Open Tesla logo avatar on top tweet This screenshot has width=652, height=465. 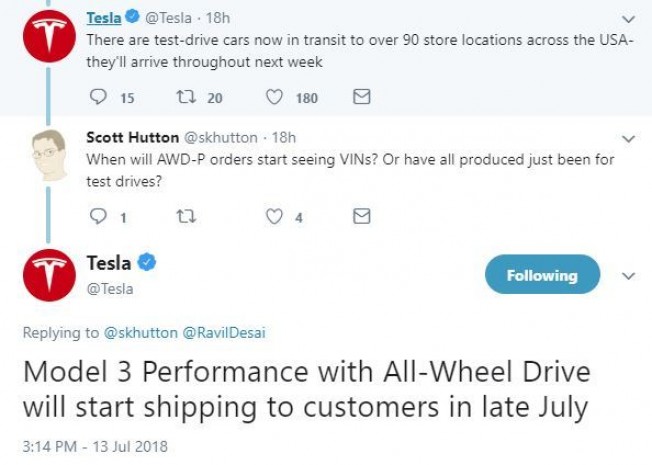pyautogui.click(x=49, y=36)
